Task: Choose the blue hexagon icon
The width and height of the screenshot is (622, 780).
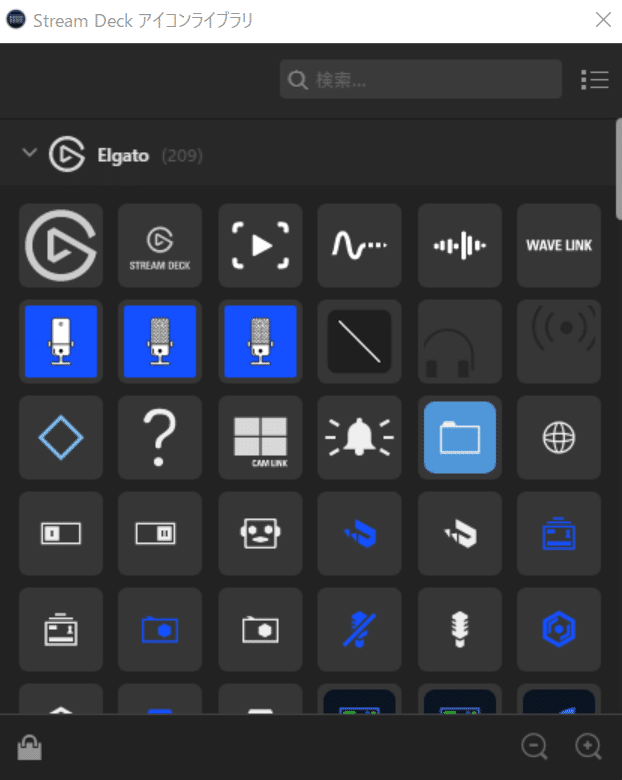Action: coord(559,629)
